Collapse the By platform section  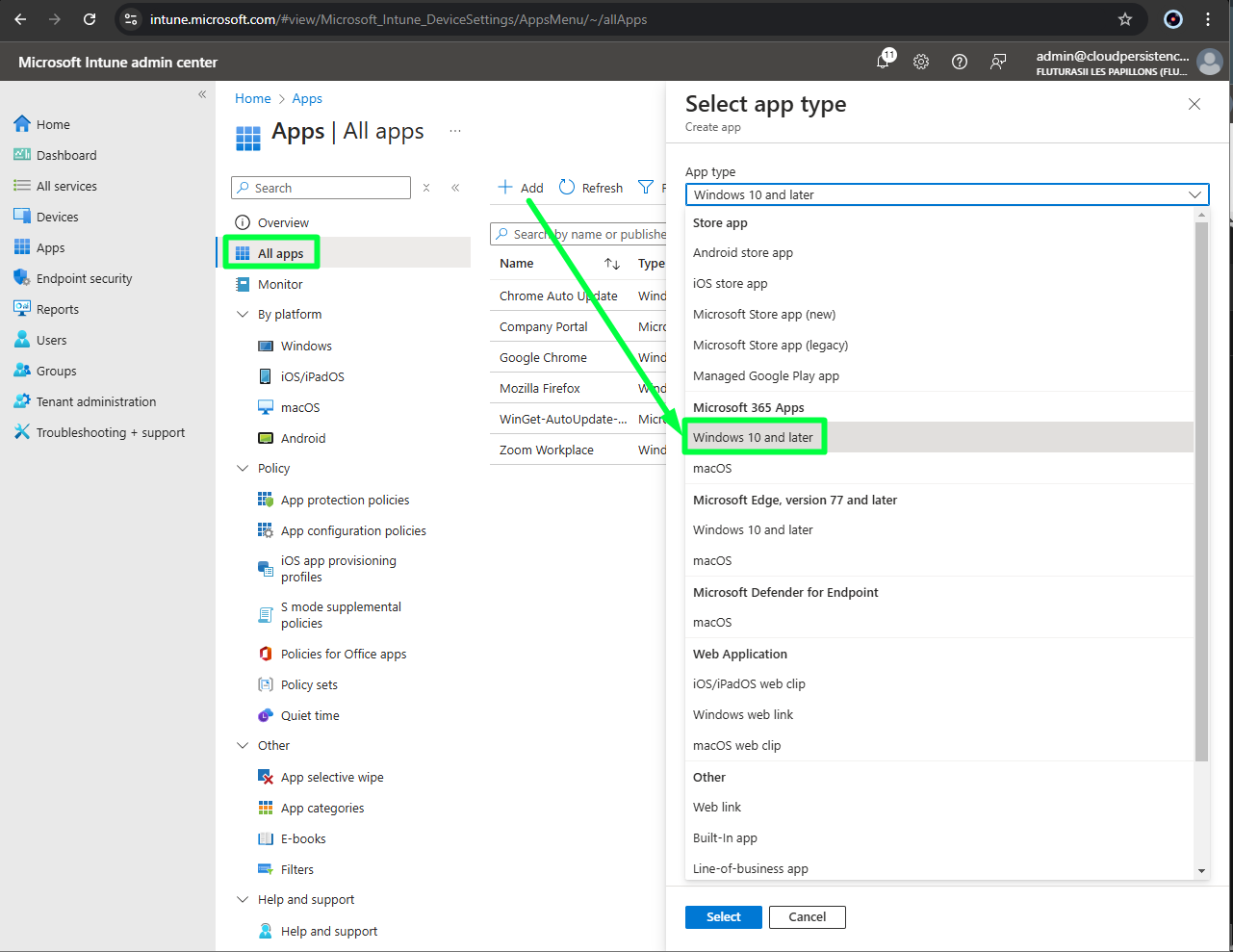click(x=243, y=315)
